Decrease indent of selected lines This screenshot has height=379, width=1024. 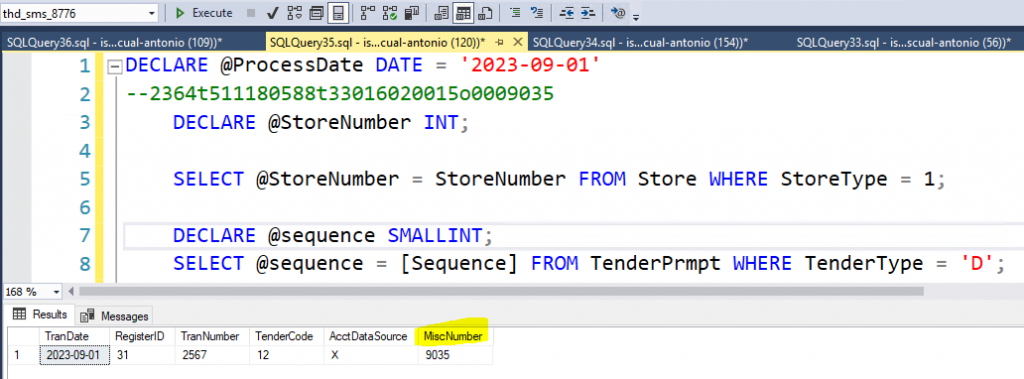[567, 13]
